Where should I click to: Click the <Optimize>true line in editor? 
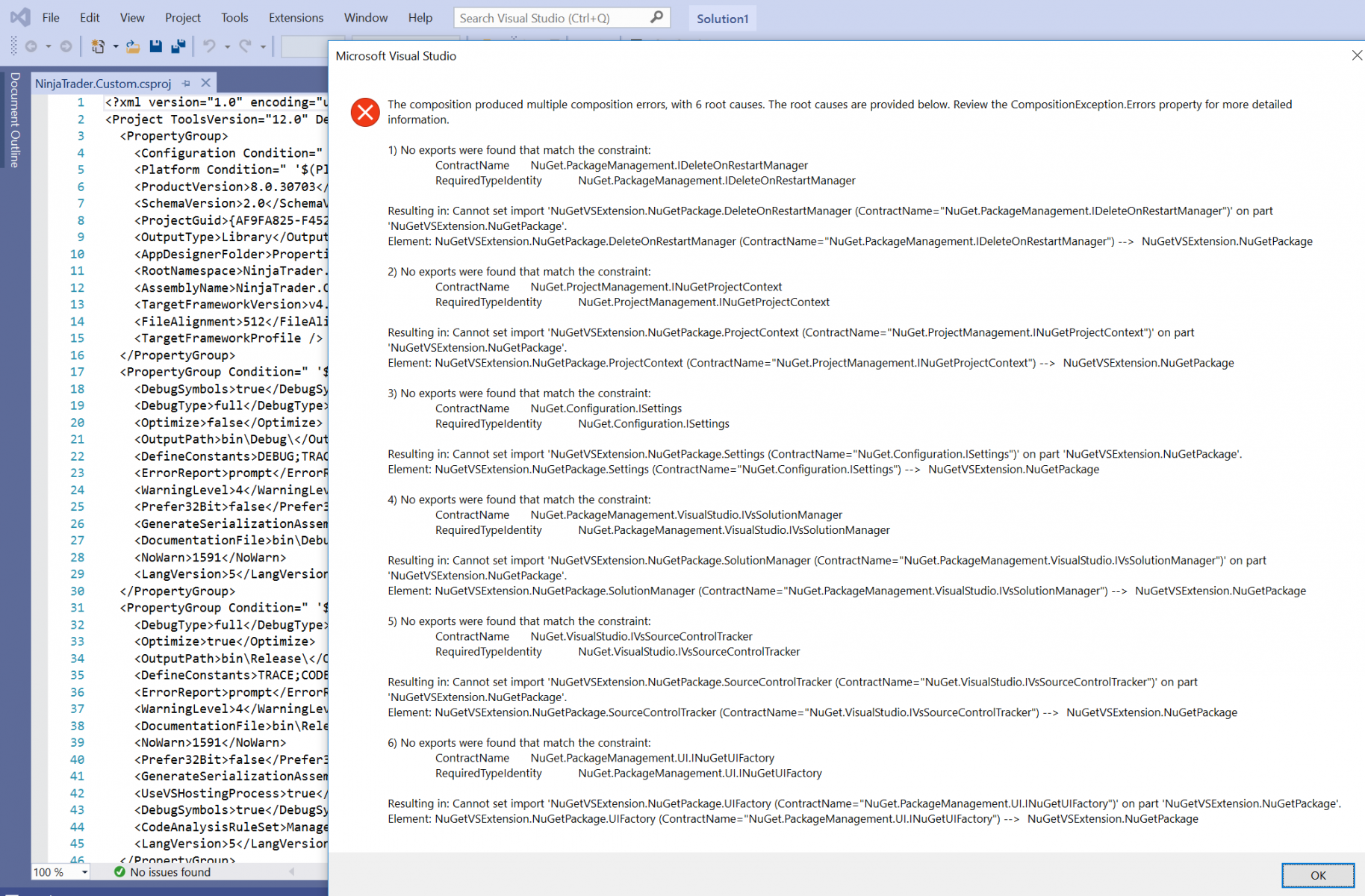tap(225, 641)
